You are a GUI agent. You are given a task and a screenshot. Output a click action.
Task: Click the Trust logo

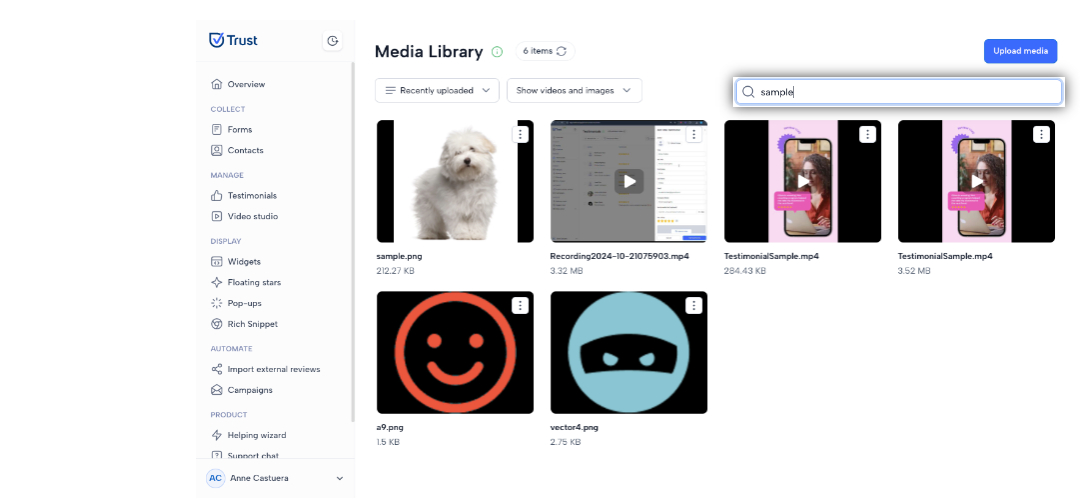click(x=233, y=40)
